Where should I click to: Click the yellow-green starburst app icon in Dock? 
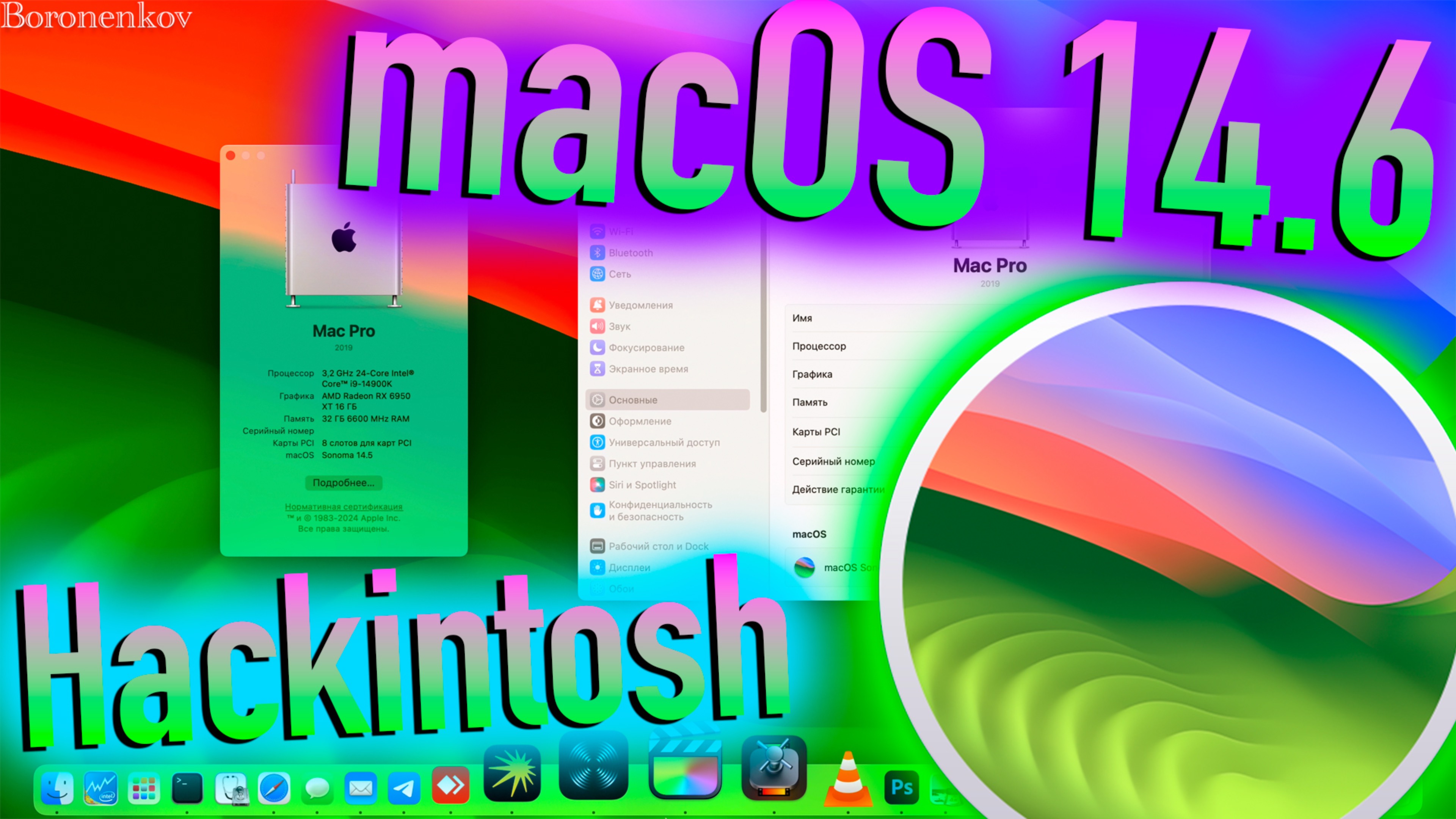512,773
